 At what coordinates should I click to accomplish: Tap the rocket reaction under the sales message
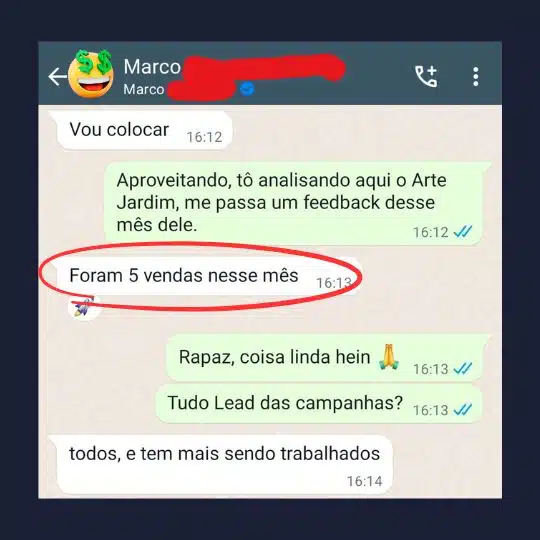click(x=84, y=307)
